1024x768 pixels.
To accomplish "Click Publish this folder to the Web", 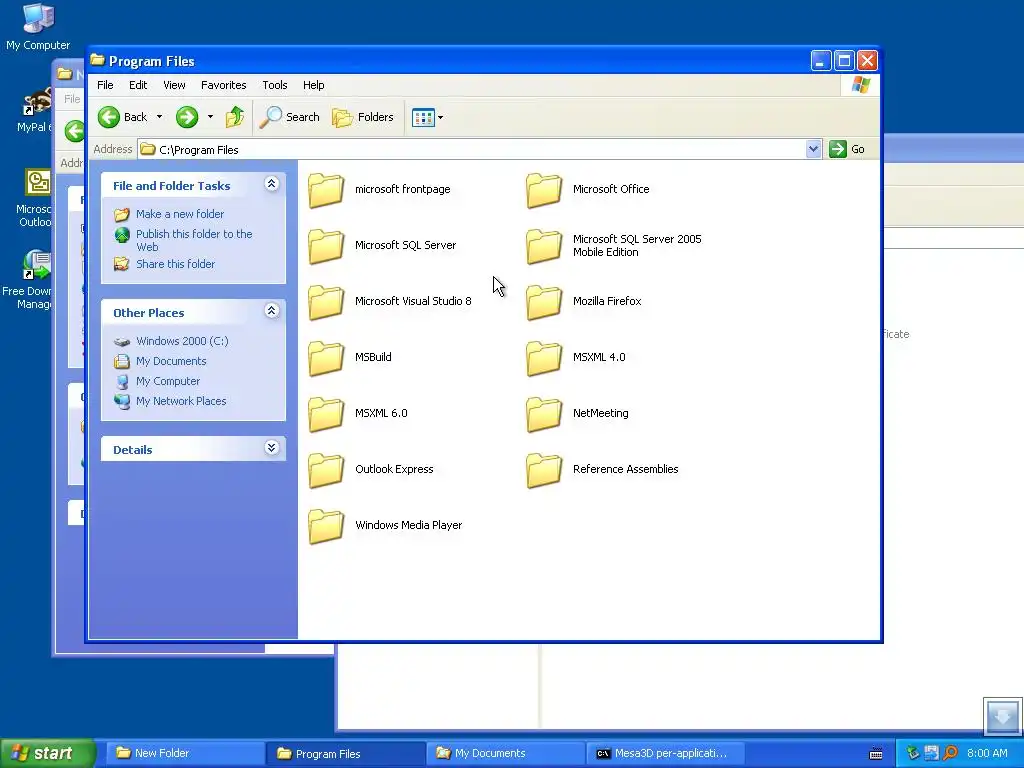I will [194, 240].
